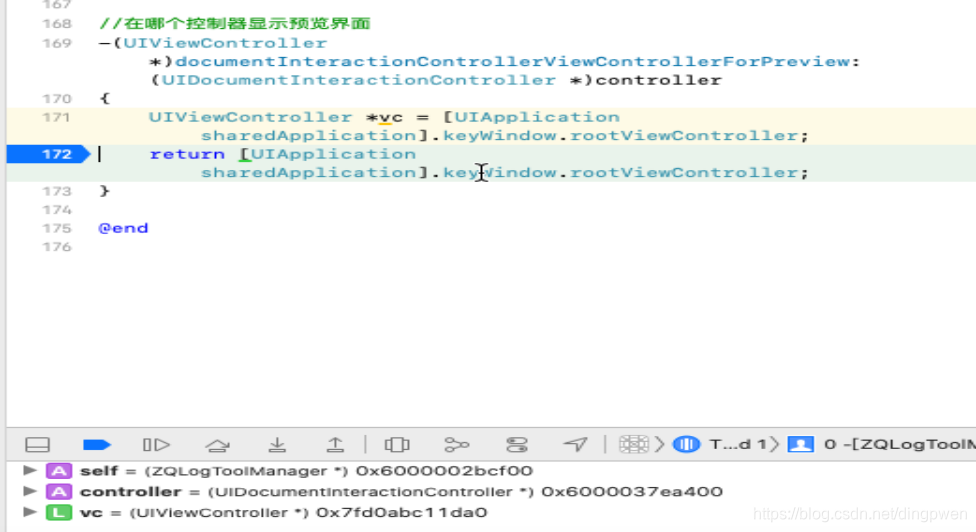
Task: Click documentInteractionControllerViewControllerForPreview method name
Action: [x=513, y=62]
